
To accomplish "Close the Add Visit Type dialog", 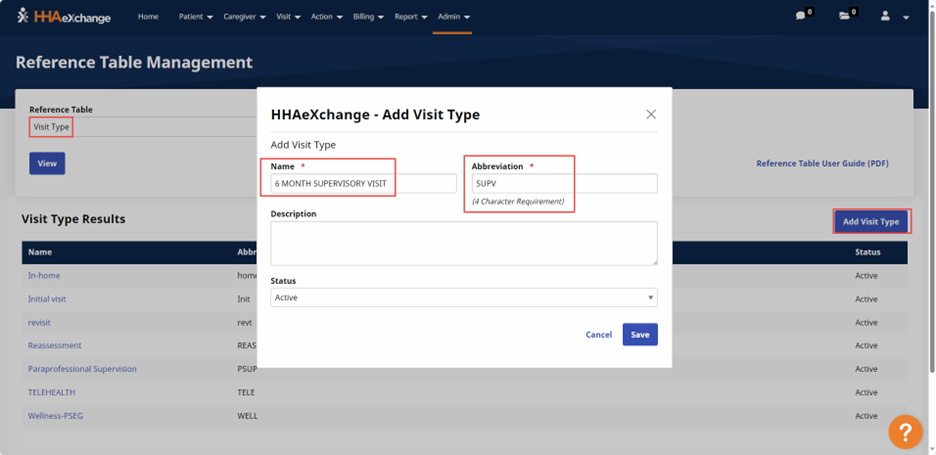I will (651, 114).
